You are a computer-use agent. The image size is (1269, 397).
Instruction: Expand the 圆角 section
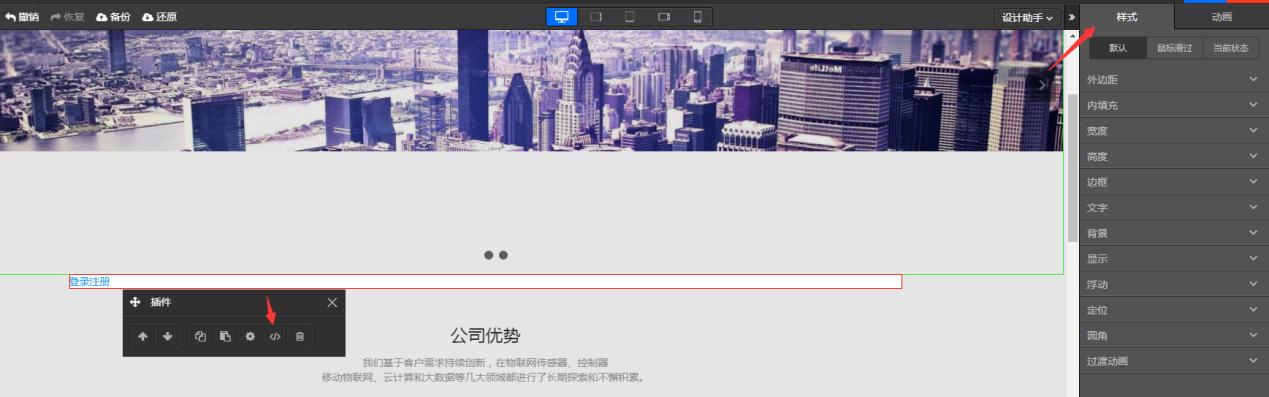[1173, 335]
